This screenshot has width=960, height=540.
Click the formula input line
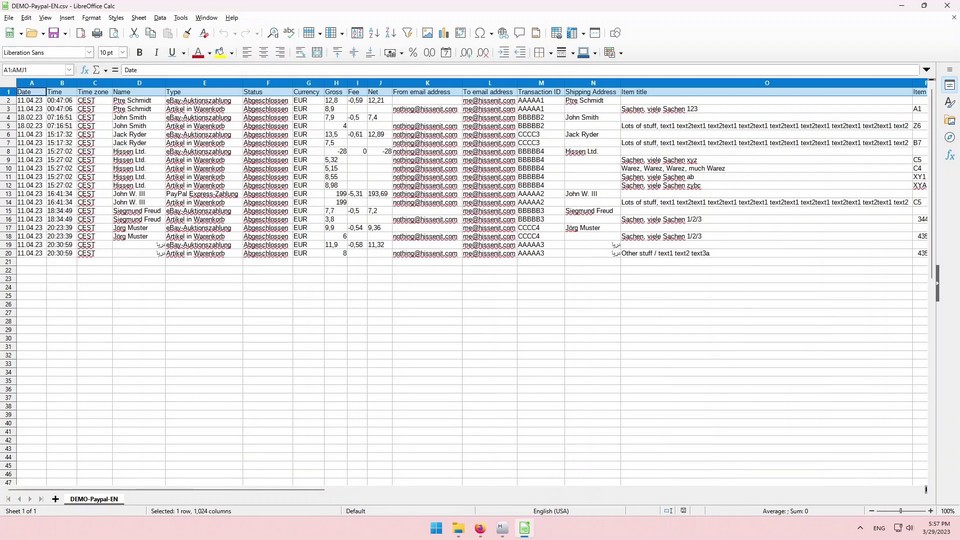click(x=520, y=70)
